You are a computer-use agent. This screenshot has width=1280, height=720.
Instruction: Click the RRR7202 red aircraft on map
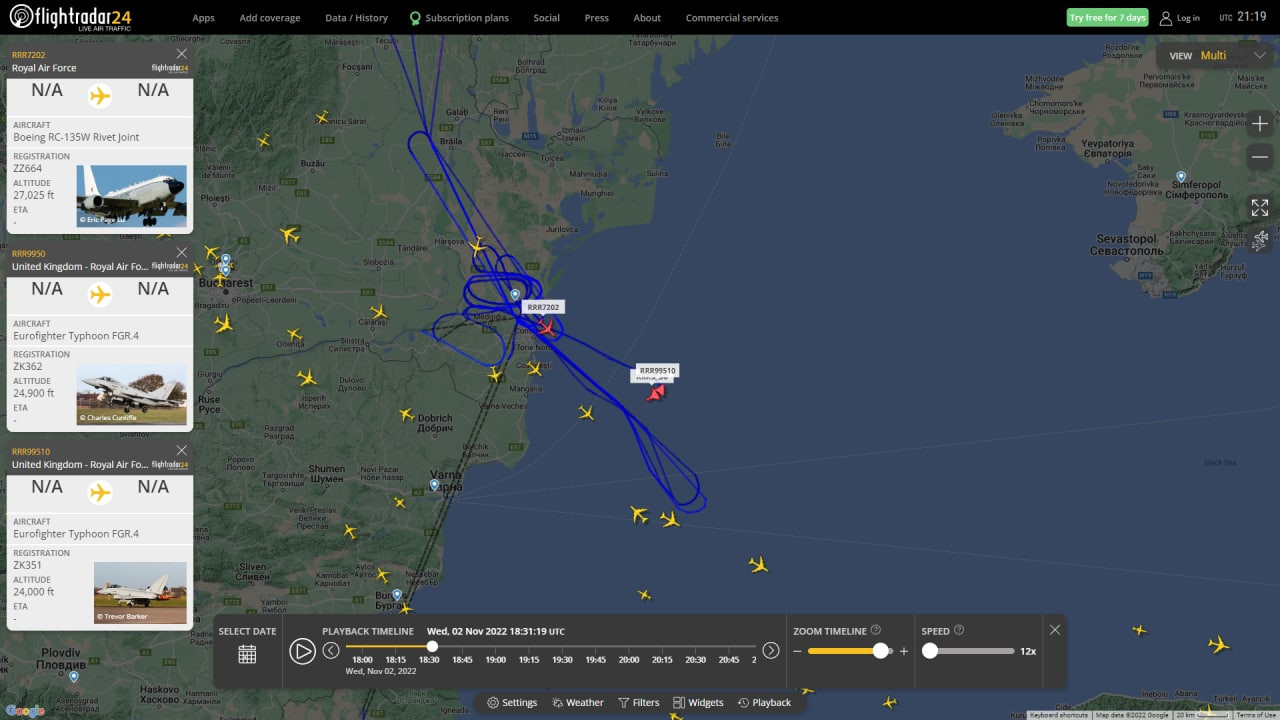click(546, 327)
